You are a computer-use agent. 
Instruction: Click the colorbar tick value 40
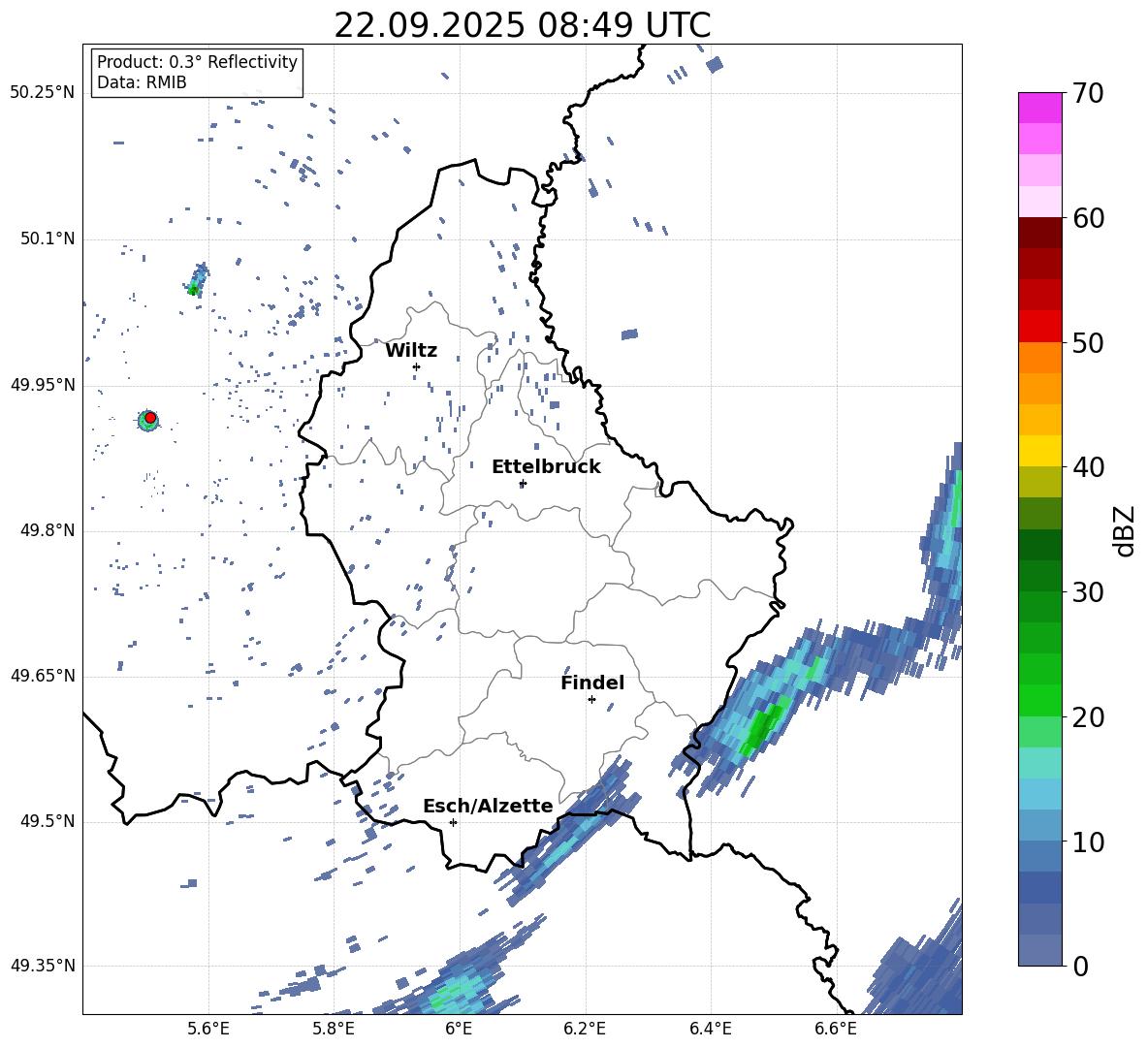(1088, 467)
